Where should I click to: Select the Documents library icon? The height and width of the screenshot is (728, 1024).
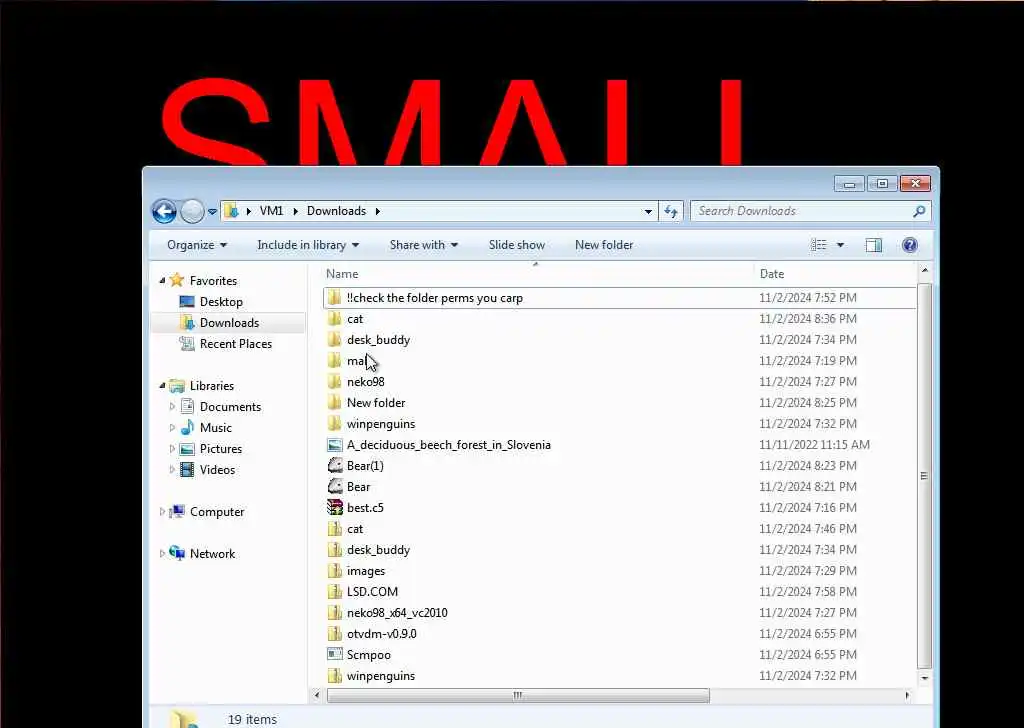[x=187, y=406]
